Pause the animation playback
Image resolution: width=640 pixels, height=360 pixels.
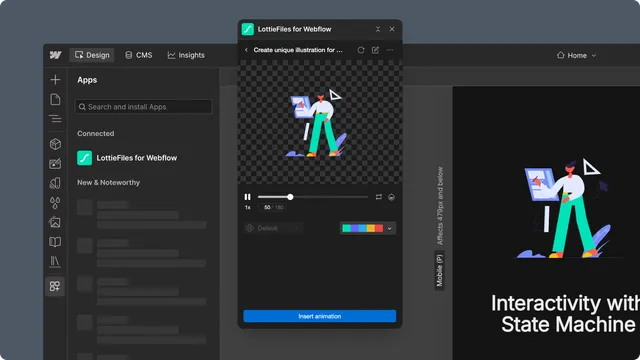tap(247, 197)
